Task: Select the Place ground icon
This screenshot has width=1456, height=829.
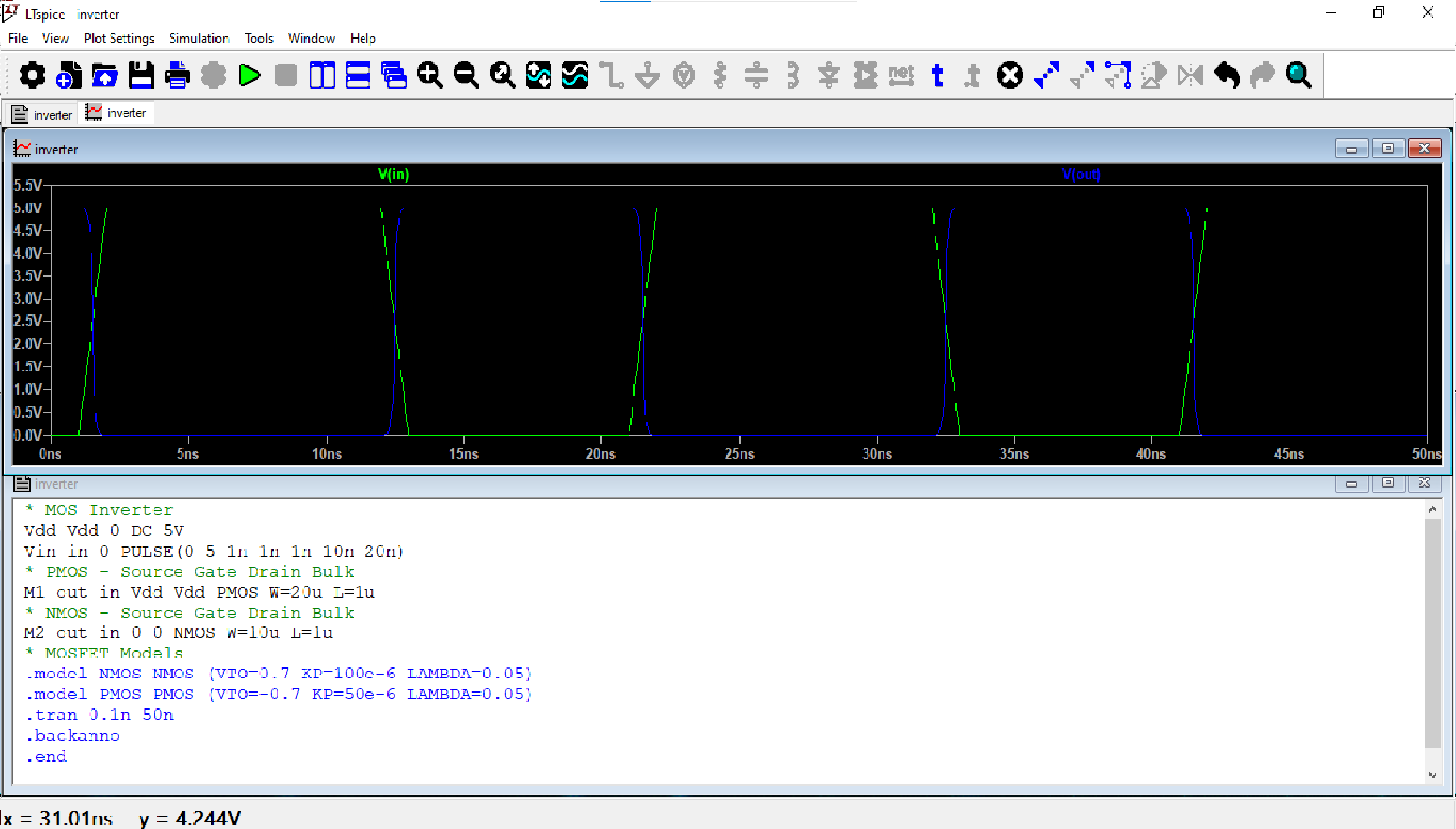Action: pos(648,75)
